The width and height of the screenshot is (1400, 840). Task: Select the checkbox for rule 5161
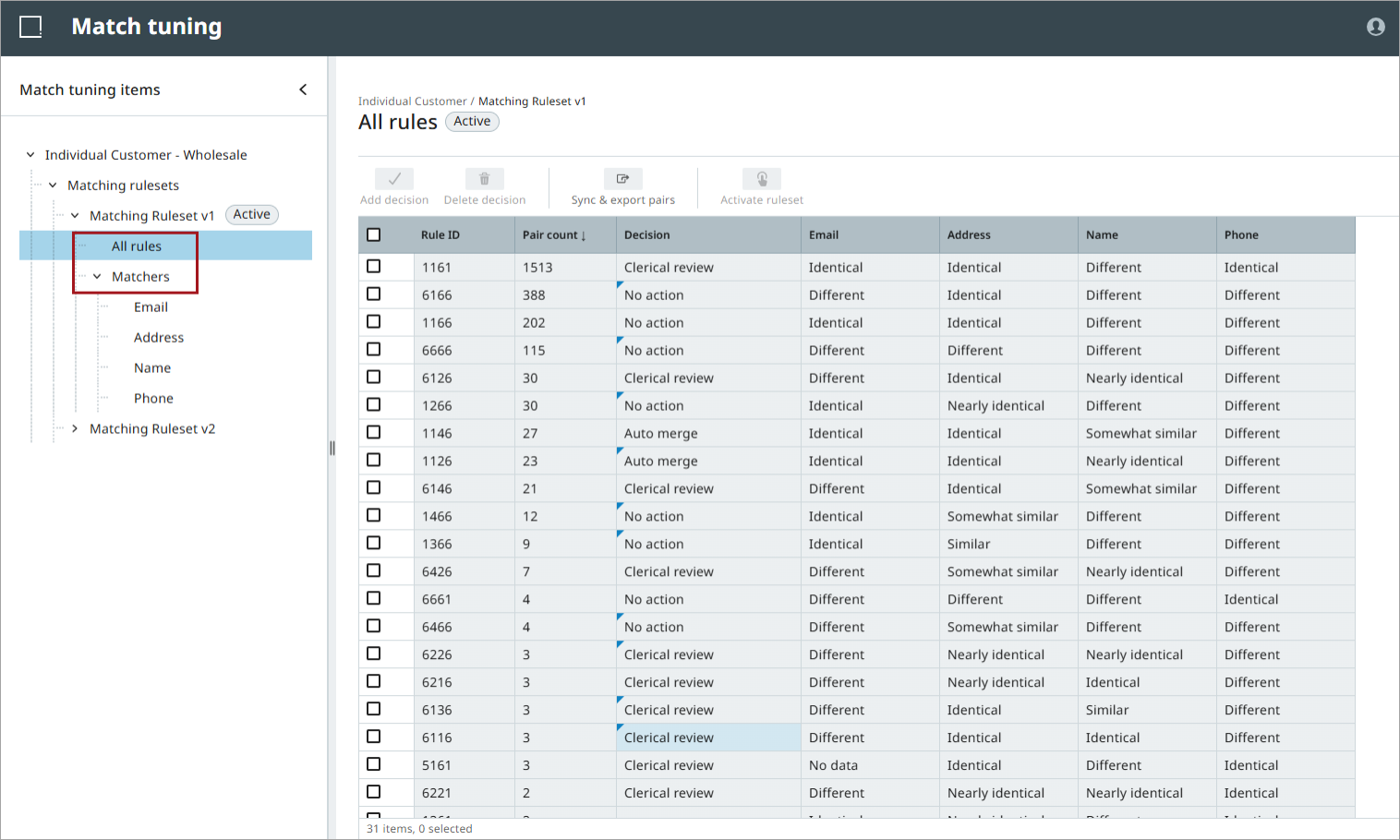click(374, 764)
